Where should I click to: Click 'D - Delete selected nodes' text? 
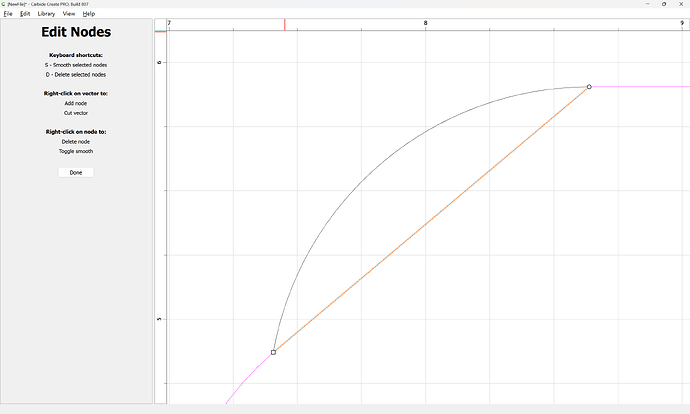(76, 75)
